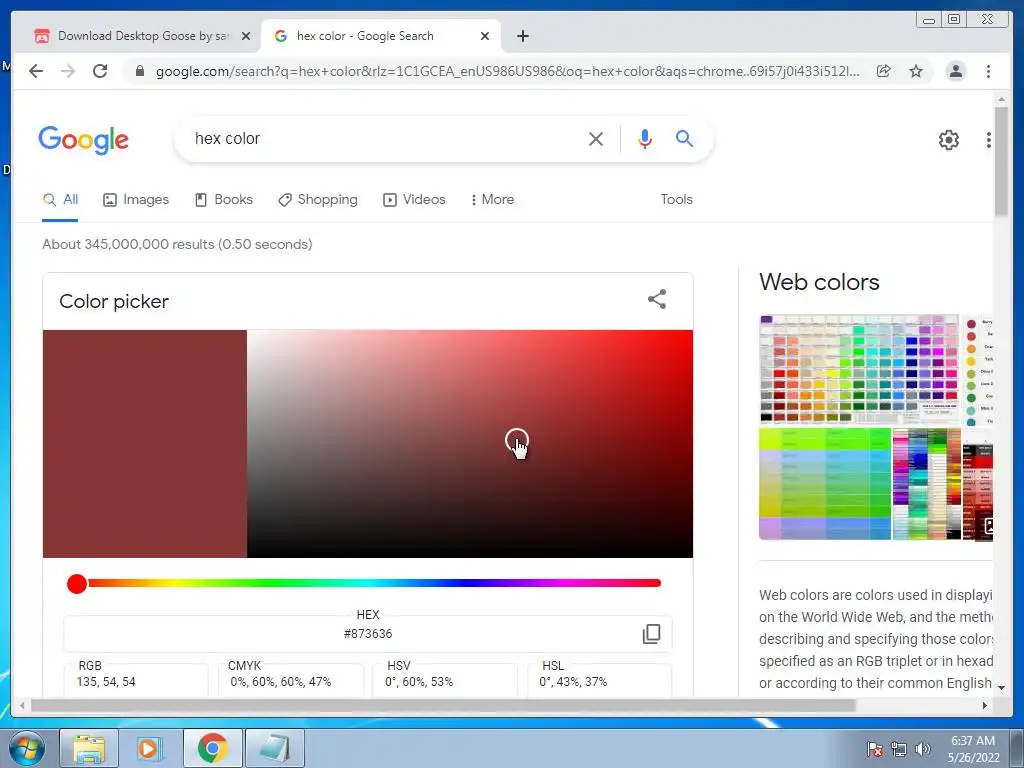This screenshot has width=1024, height=768.
Task: Open the taskbar clock and date
Action: click(x=973, y=749)
